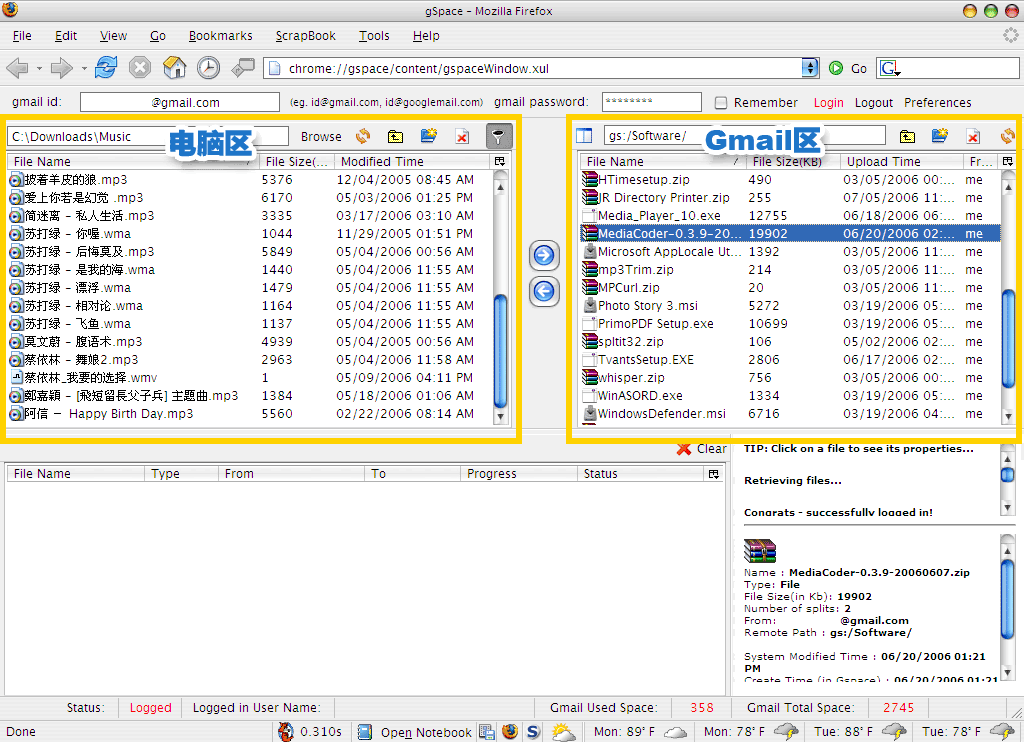Go up one folder in local pane
The height and width of the screenshot is (742, 1024).
coord(396,136)
